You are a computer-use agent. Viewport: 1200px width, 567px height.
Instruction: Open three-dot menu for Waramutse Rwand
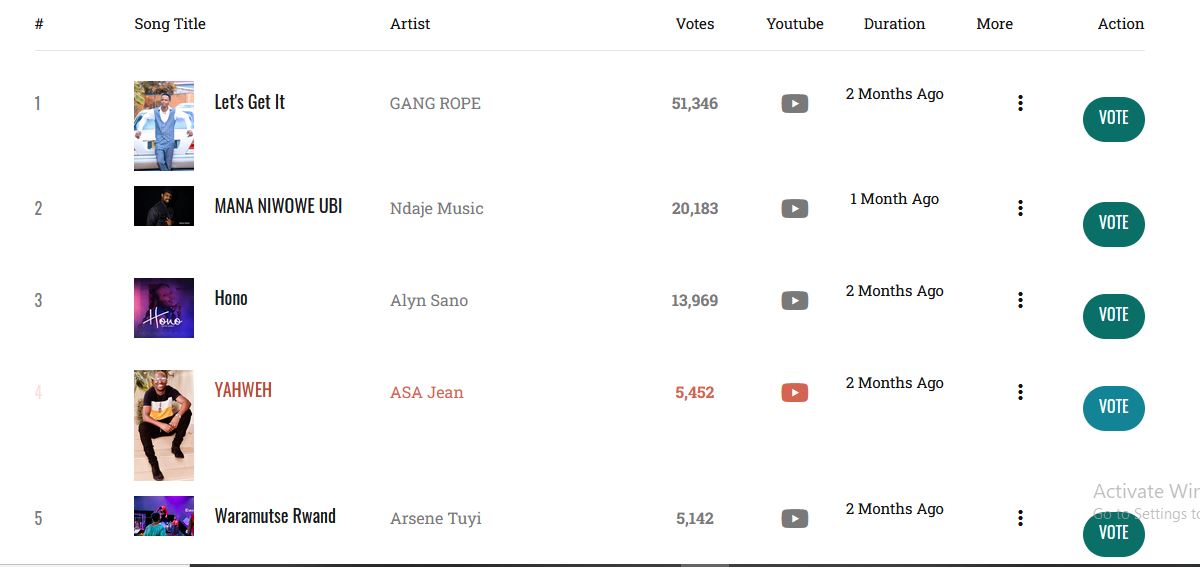pyautogui.click(x=1020, y=518)
